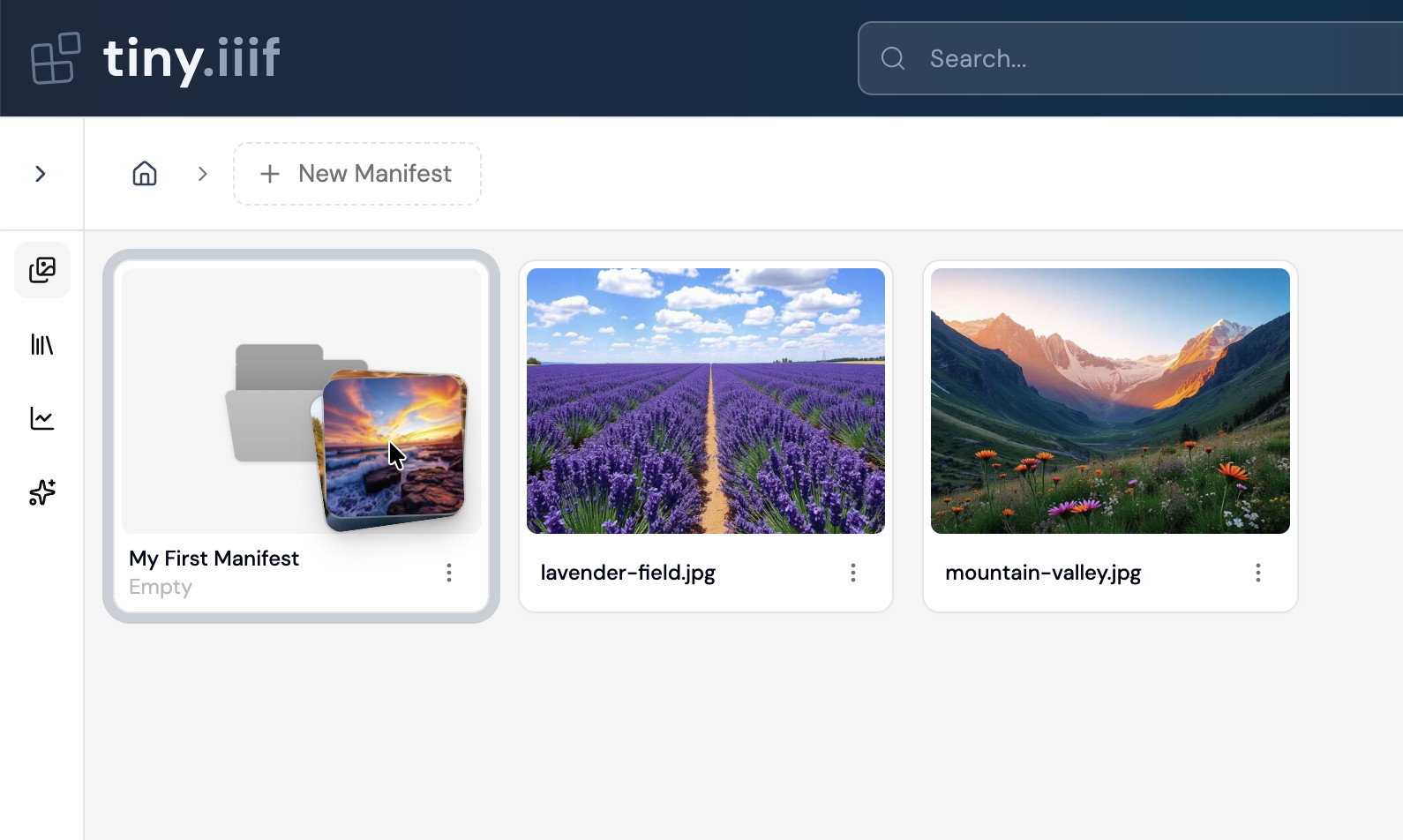Click the mountain-valley.jpg file name
This screenshot has width=1403, height=840.
[1043, 573]
